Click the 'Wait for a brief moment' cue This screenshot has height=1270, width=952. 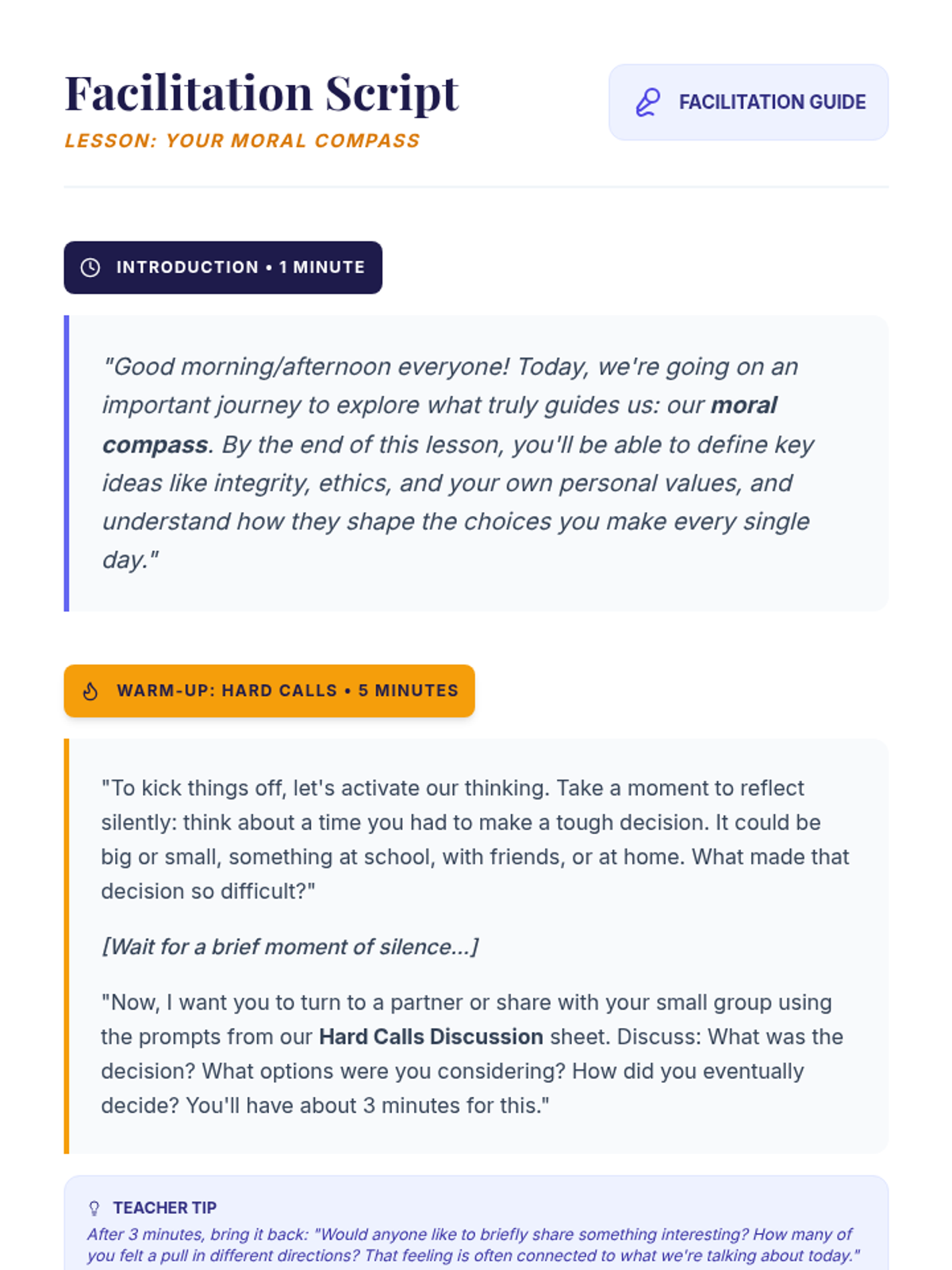click(290, 947)
